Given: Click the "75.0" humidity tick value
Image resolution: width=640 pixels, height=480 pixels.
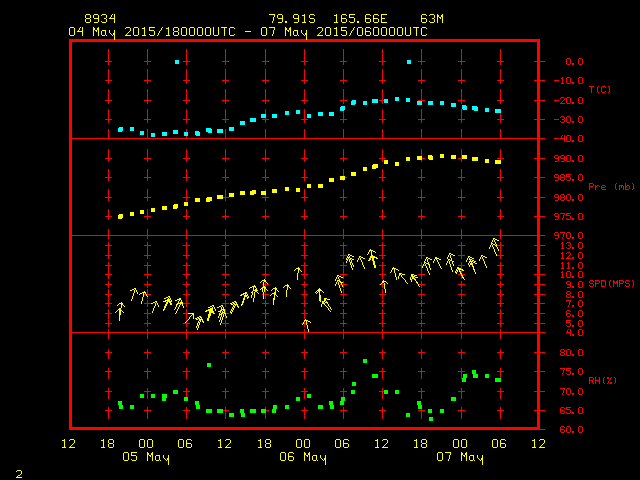Looking at the screenshot, I should [x=571, y=371].
